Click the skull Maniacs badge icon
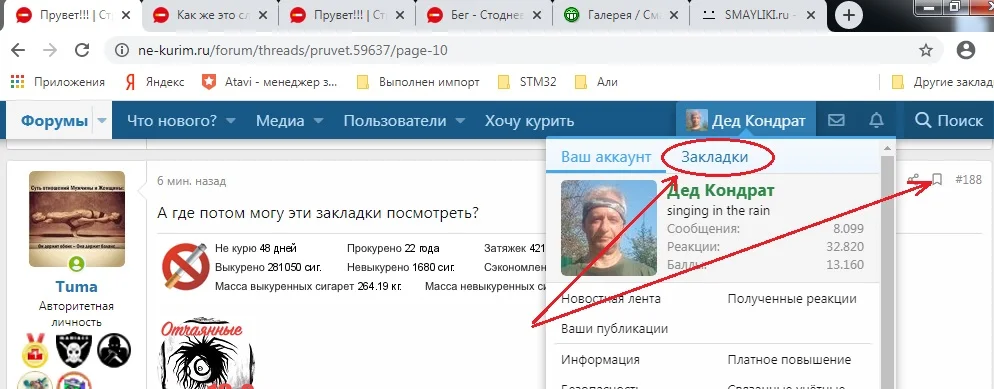 point(74,350)
